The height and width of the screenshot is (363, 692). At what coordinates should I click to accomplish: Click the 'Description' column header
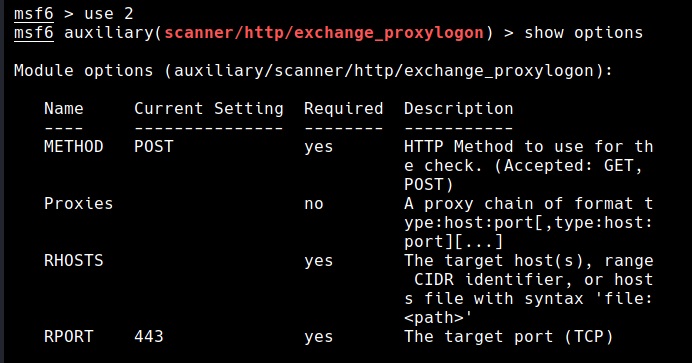point(459,109)
